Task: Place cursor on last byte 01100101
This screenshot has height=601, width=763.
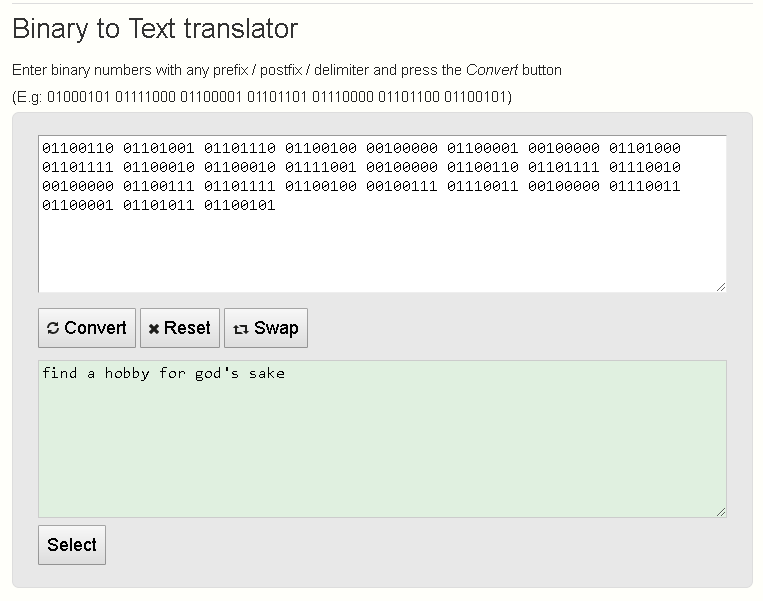Action: (x=239, y=205)
